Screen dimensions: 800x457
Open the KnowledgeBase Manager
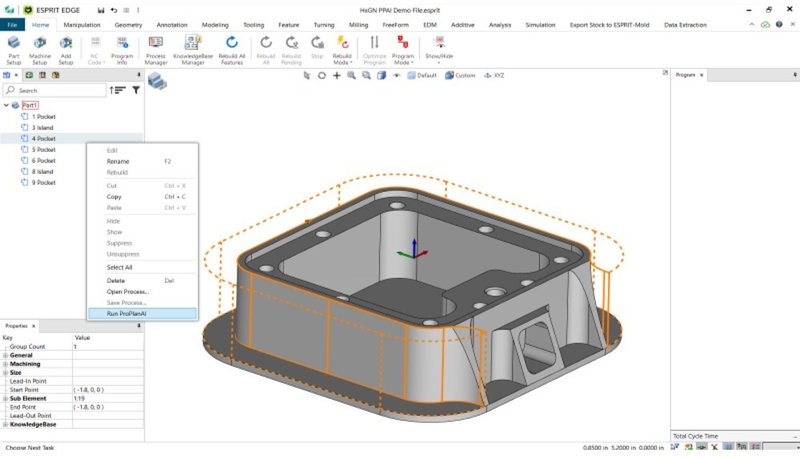(x=193, y=50)
